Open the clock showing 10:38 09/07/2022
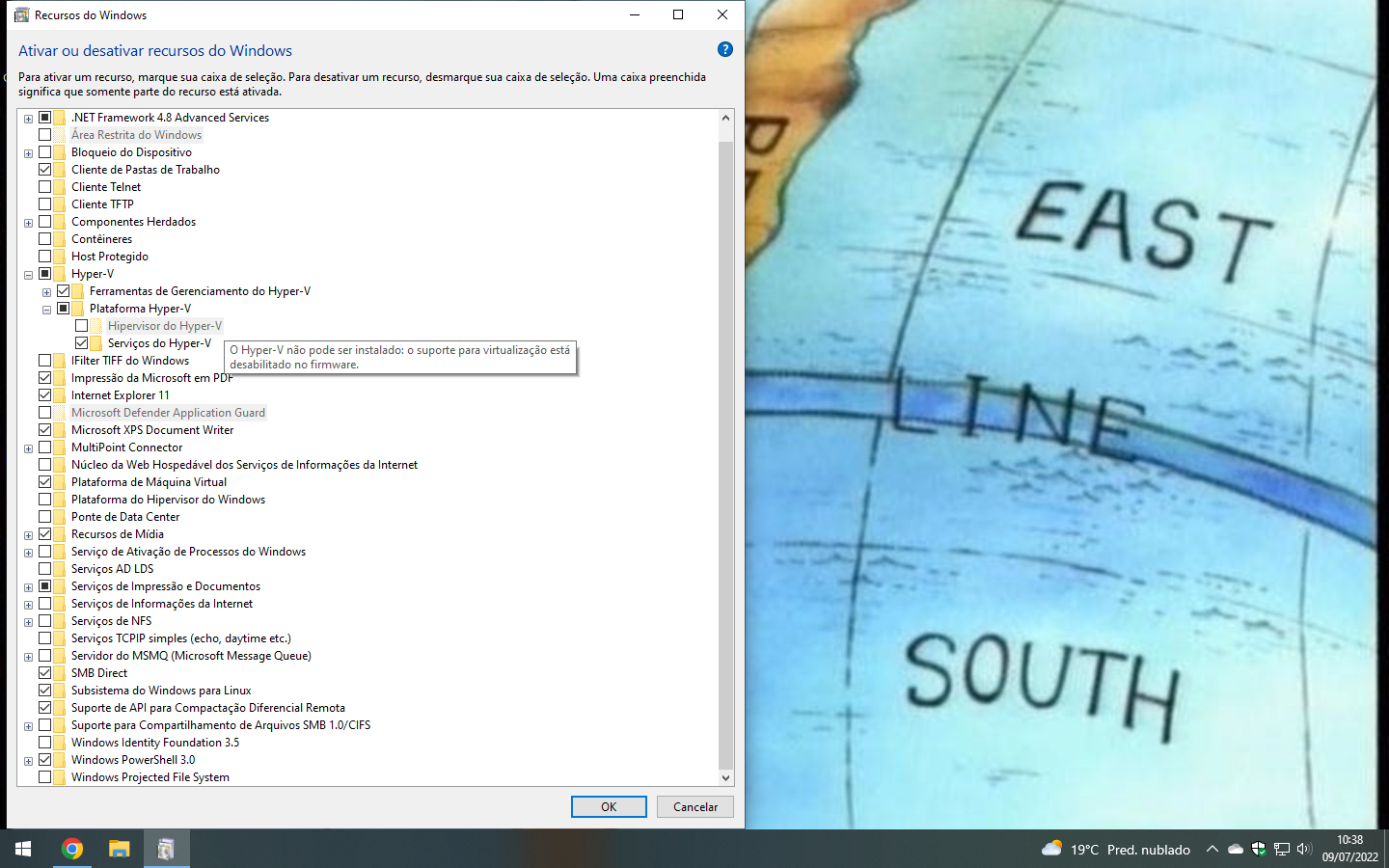Image resolution: width=1389 pixels, height=868 pixels. pos(1349,849)
